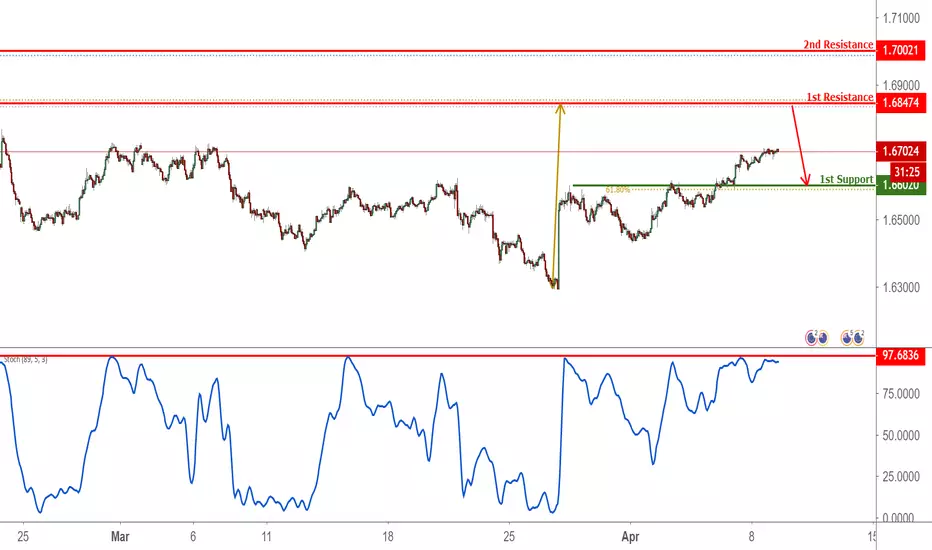Open the orange-ringed event icon with badge 2
Image resolution: width=932 pixels, height=550 pixels.
858,338
